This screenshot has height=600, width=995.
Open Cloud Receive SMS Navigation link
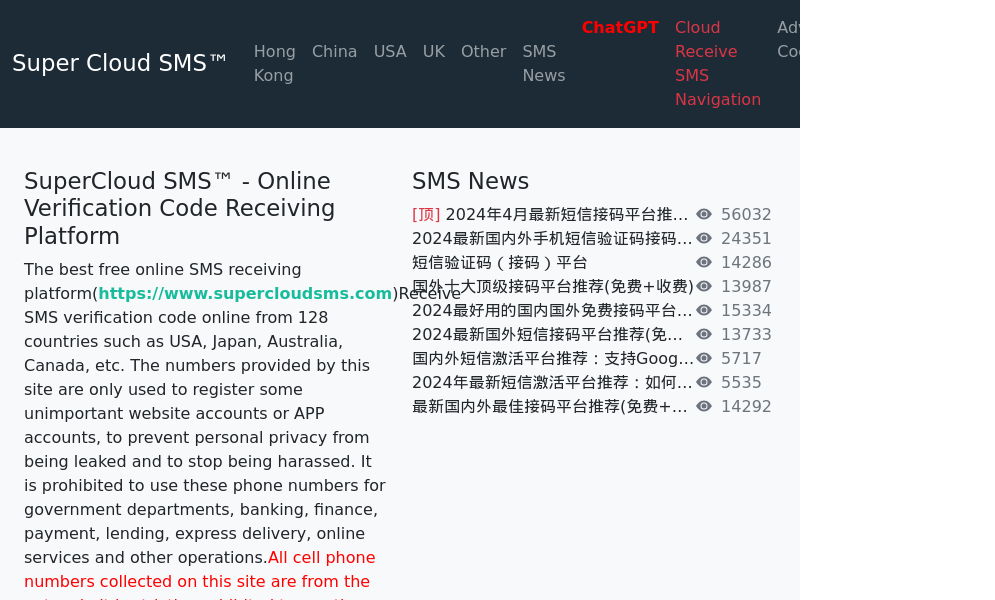(717, 63)
